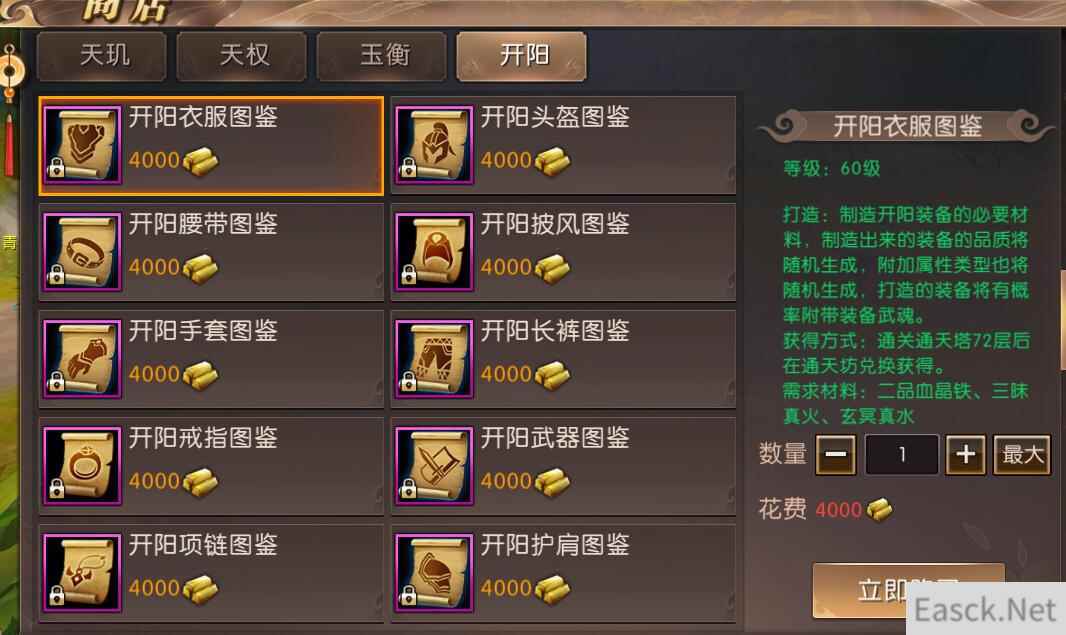Click the quantity input field showing 1
This screenshot has height=635, width=1066.
tap(901, 454)
